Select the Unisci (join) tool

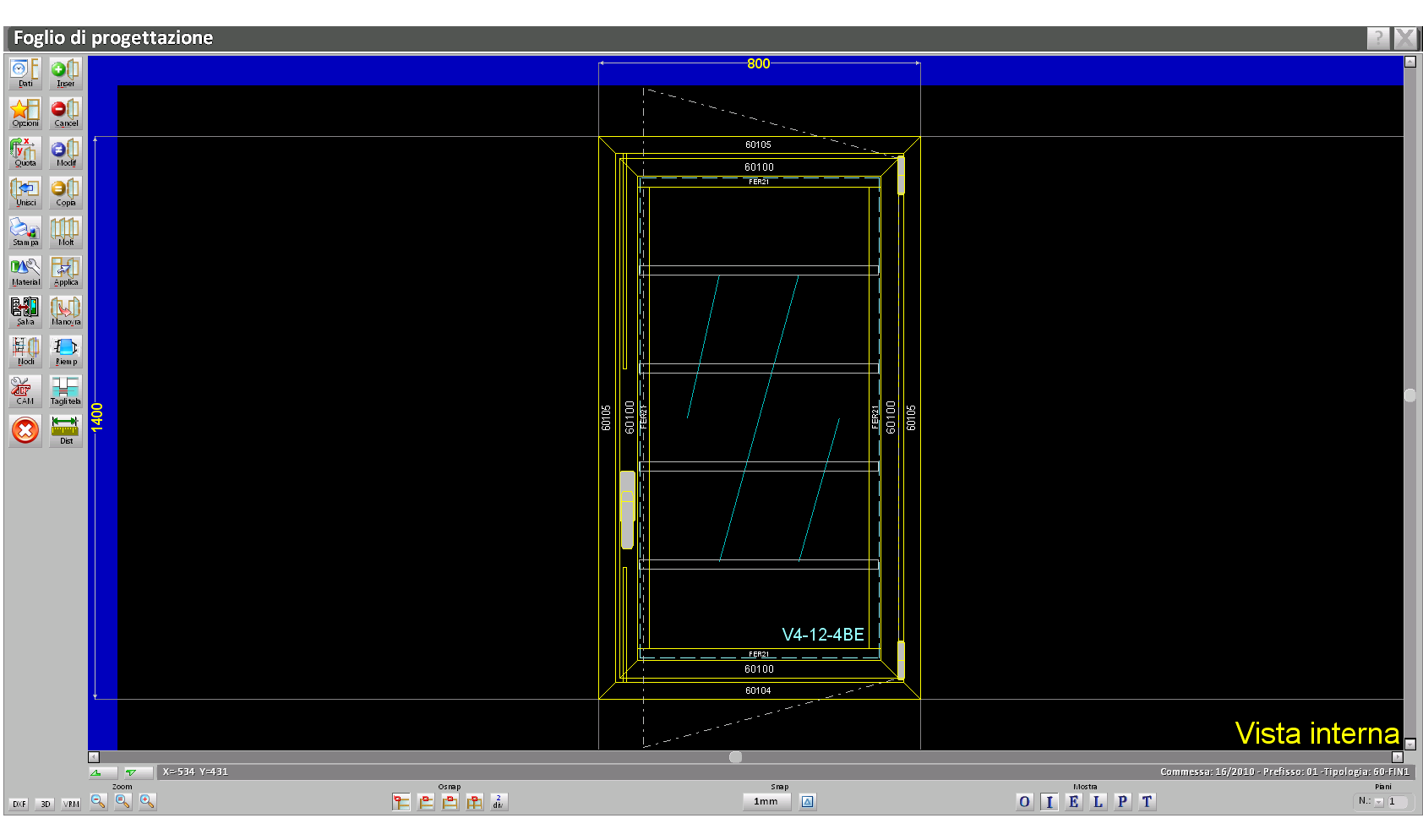pos(25,193)
